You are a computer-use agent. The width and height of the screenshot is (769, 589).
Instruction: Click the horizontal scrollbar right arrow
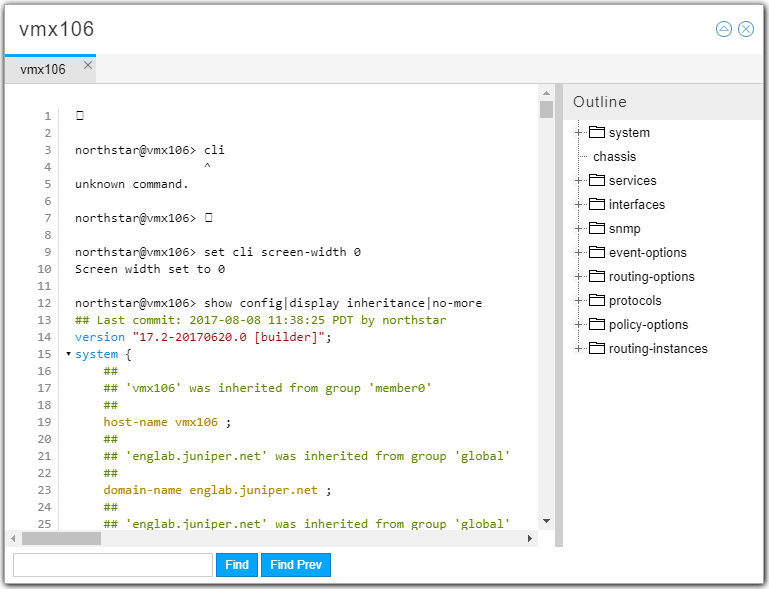530,538
